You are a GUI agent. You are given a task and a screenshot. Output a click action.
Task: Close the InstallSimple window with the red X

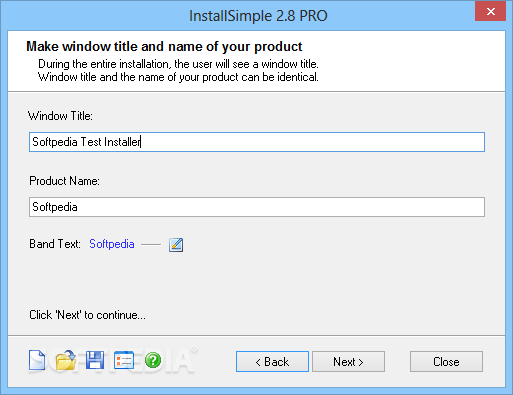(x=491, y=12)
